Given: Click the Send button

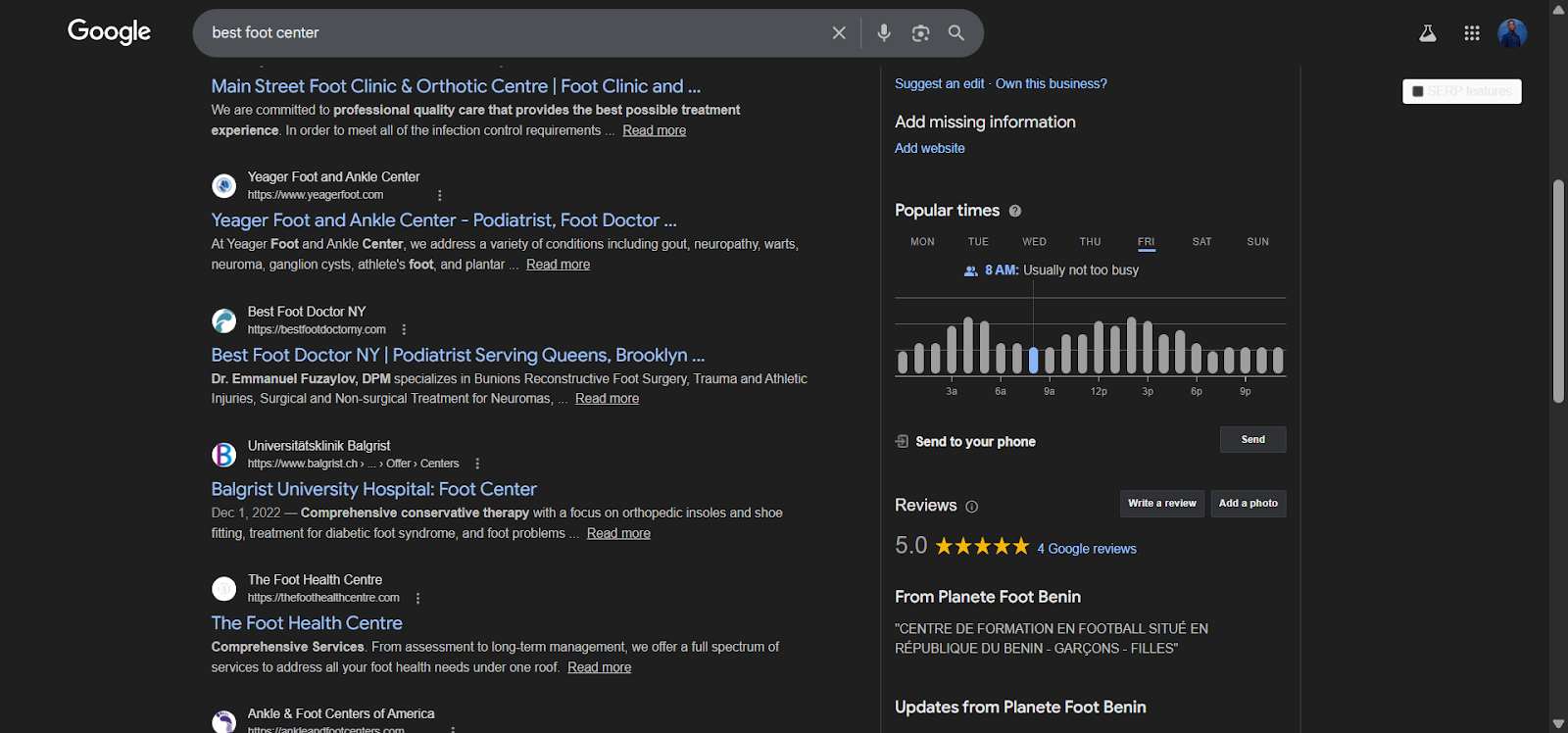Looking at the screenshot, I should (1252, 440).
